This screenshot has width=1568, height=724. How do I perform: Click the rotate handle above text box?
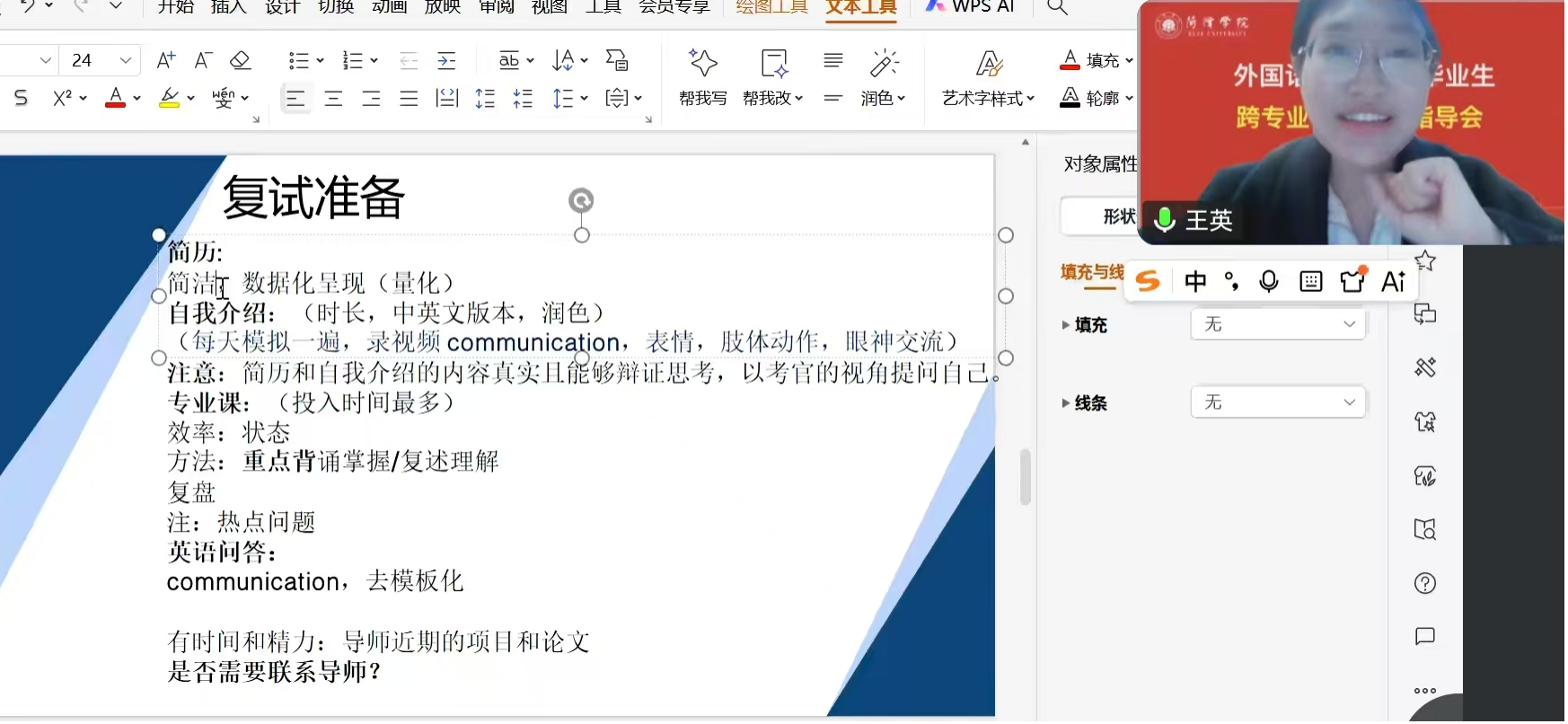[x=581, y=200]
